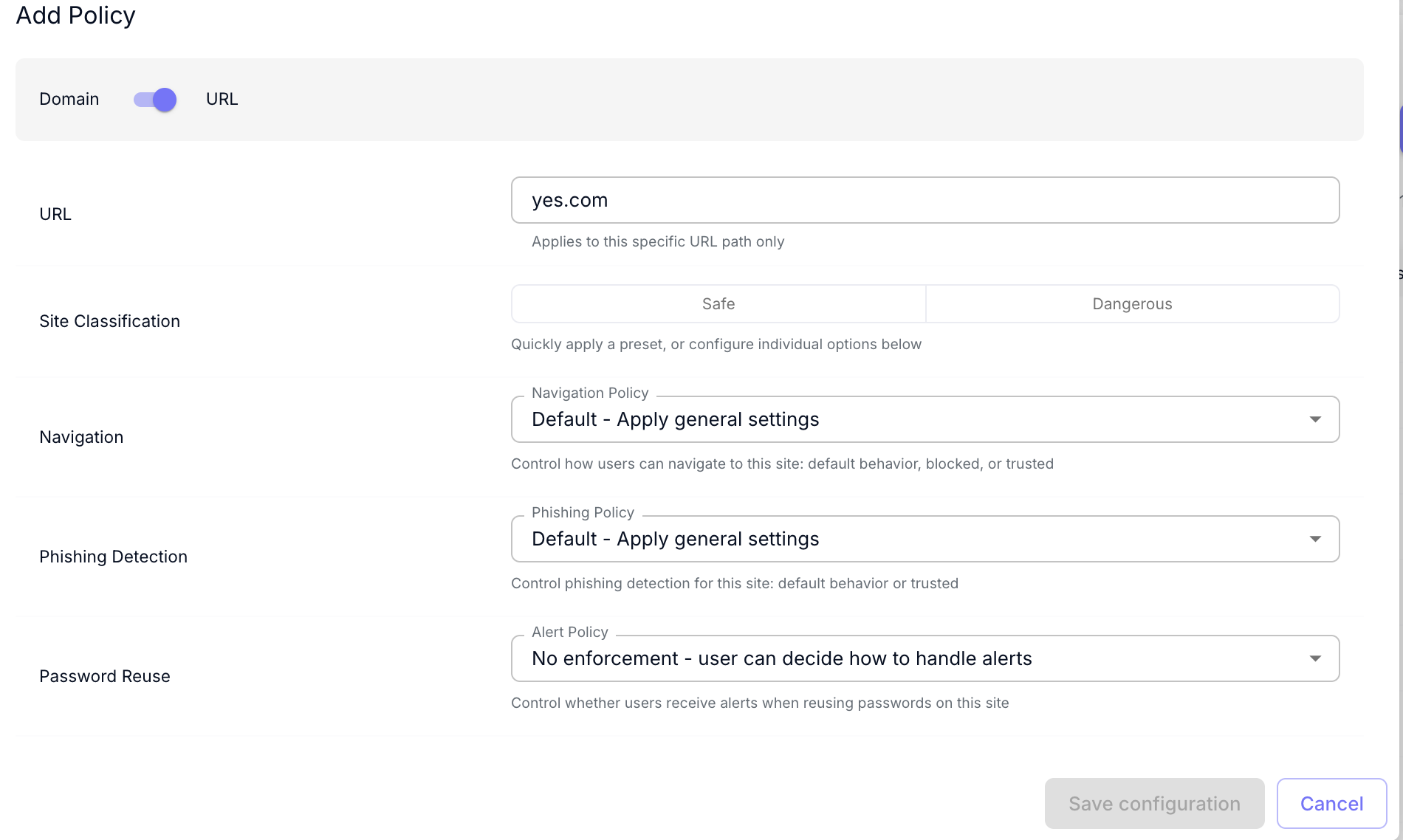Select the Dangerous site classification preset
Image resolution: width=1403 pixels, height=840 pixels.
pyautogui.click(x=1133, y=304)
